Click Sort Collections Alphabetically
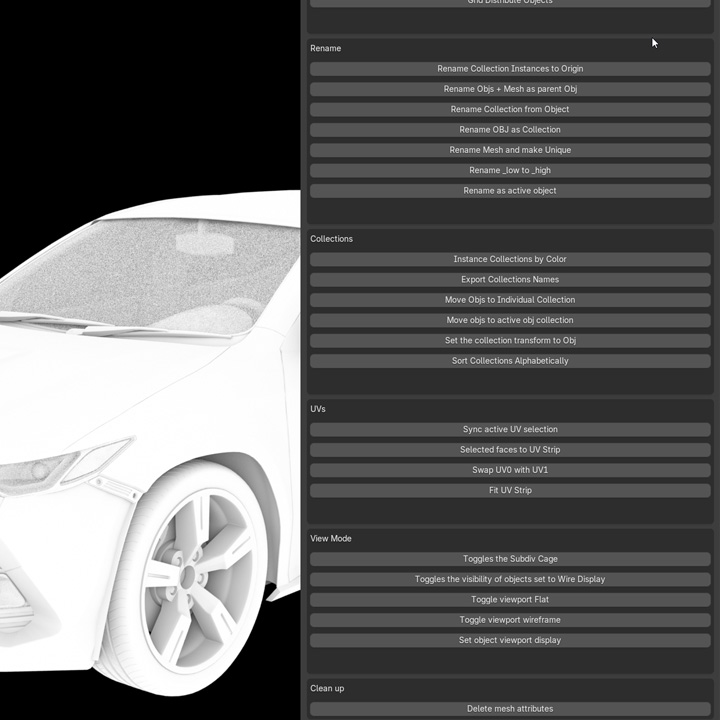 tap(510, 361)
